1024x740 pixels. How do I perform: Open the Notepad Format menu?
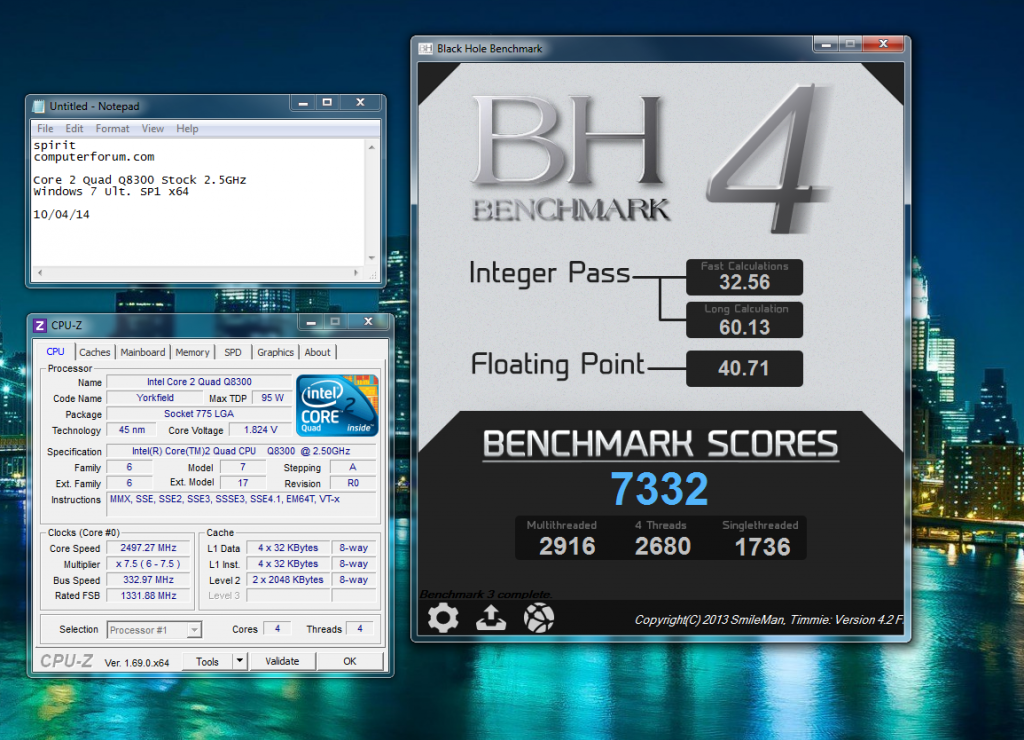click(112, 129)
